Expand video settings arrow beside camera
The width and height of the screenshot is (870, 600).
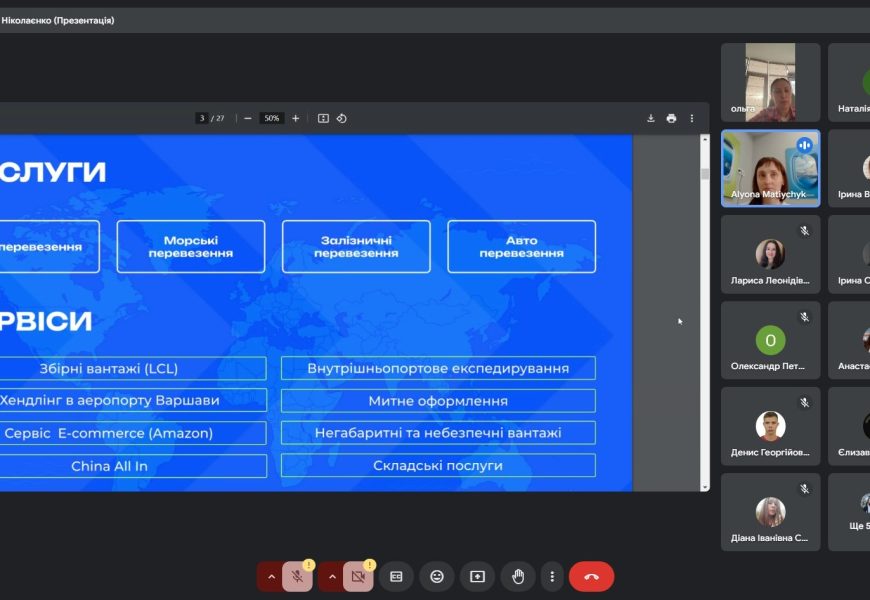point(332,576)
